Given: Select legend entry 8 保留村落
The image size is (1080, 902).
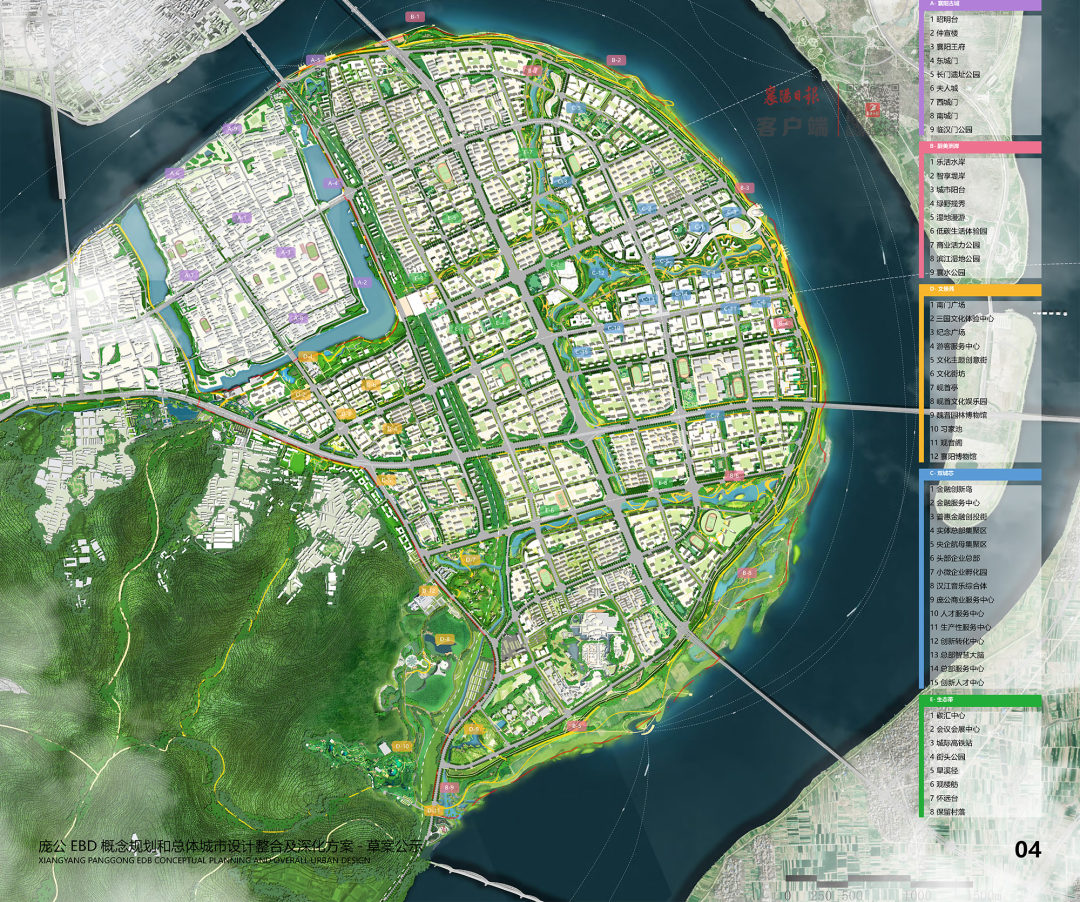Looking at the screenshot, I should tap(948, 812).
